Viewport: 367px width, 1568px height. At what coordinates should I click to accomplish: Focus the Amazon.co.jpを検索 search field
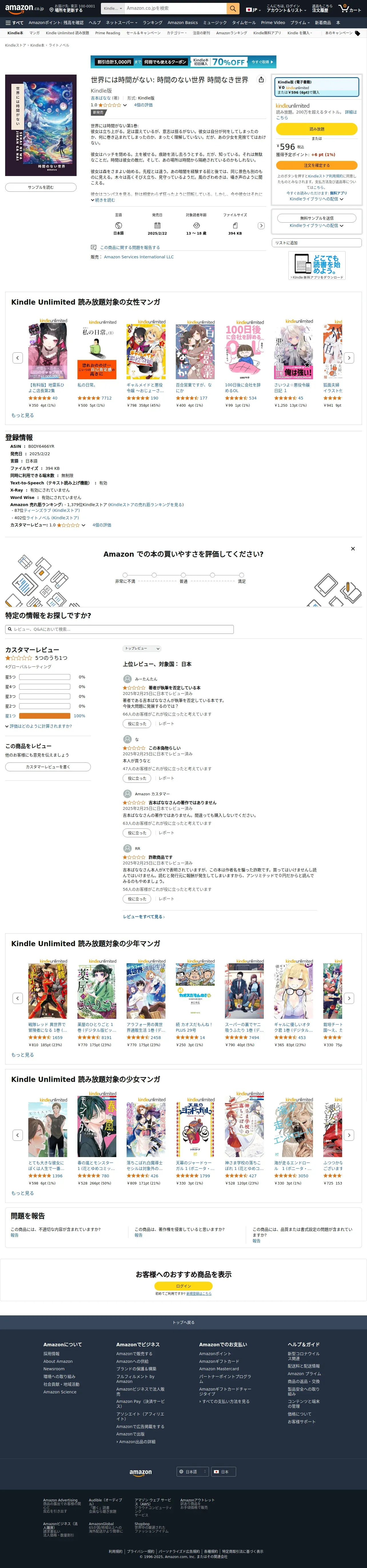coord(175,9)
